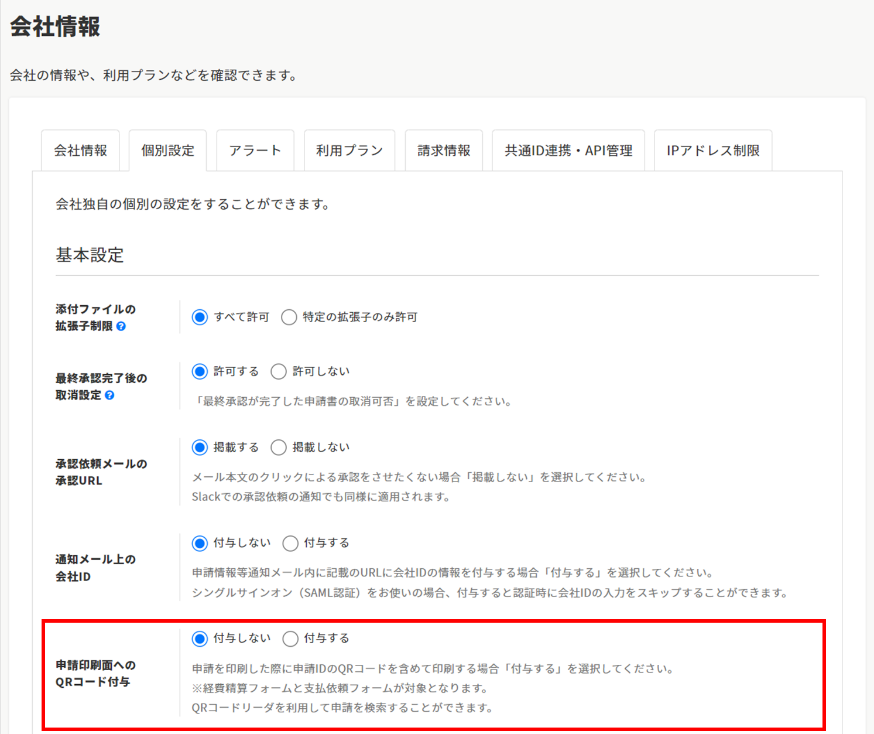Open the 会社情報 tab

pyautogui.click(x=80, y=151)
